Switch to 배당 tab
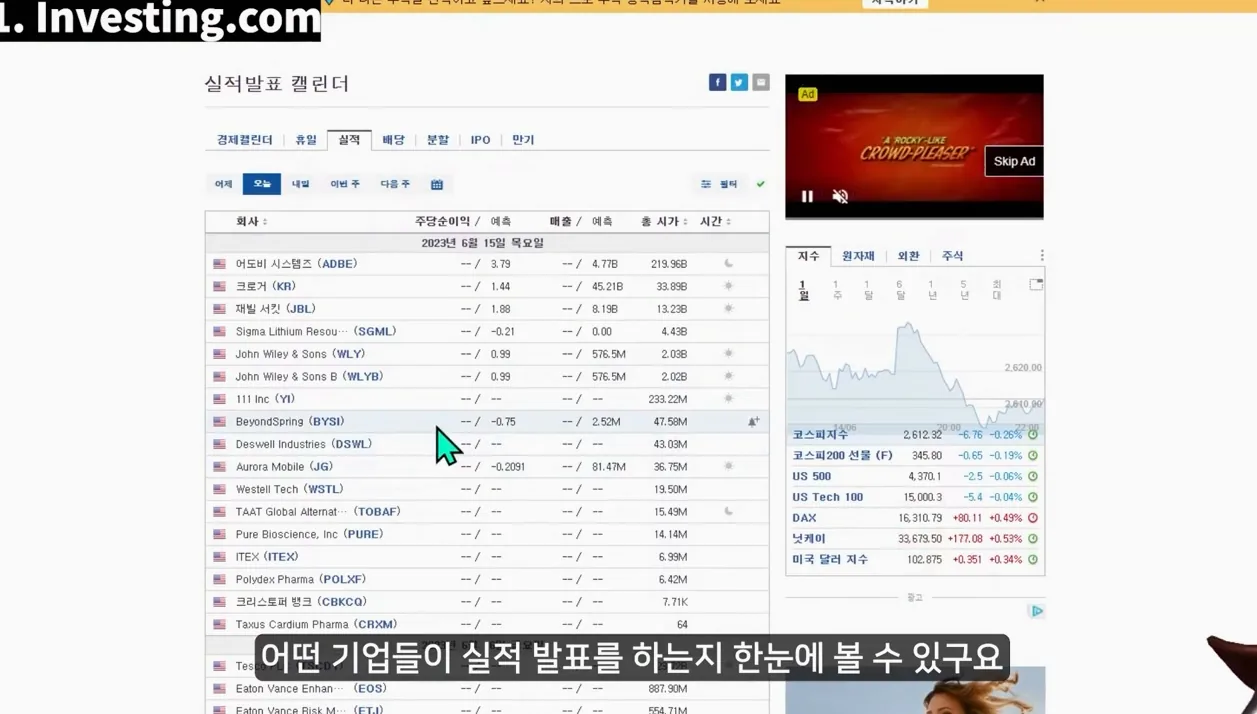Screen dimensions: 1257x714 (x=394, y=140)
